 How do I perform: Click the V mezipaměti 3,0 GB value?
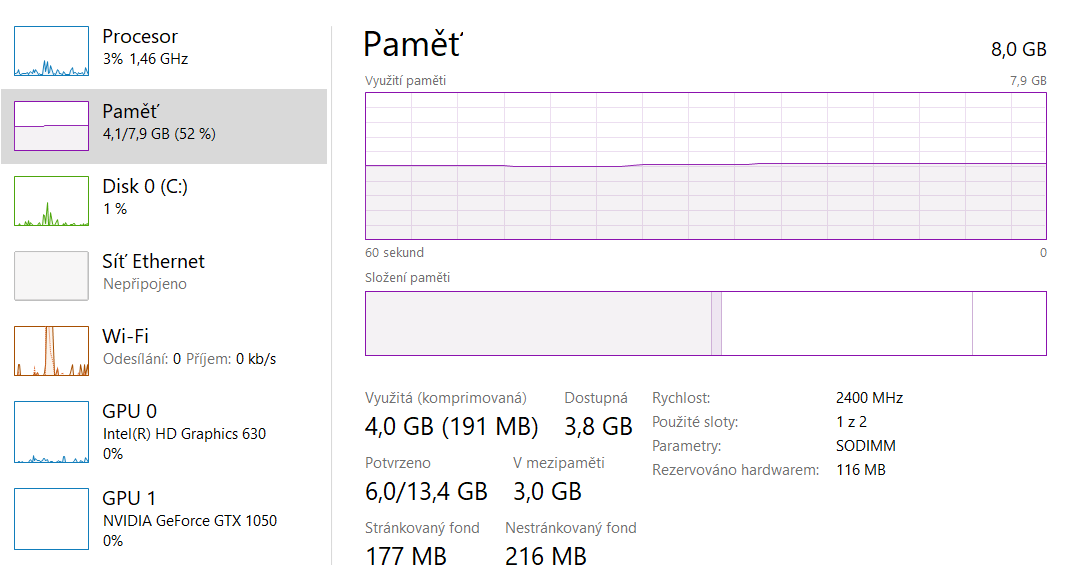pyautogui.click(x=547, y=491)
